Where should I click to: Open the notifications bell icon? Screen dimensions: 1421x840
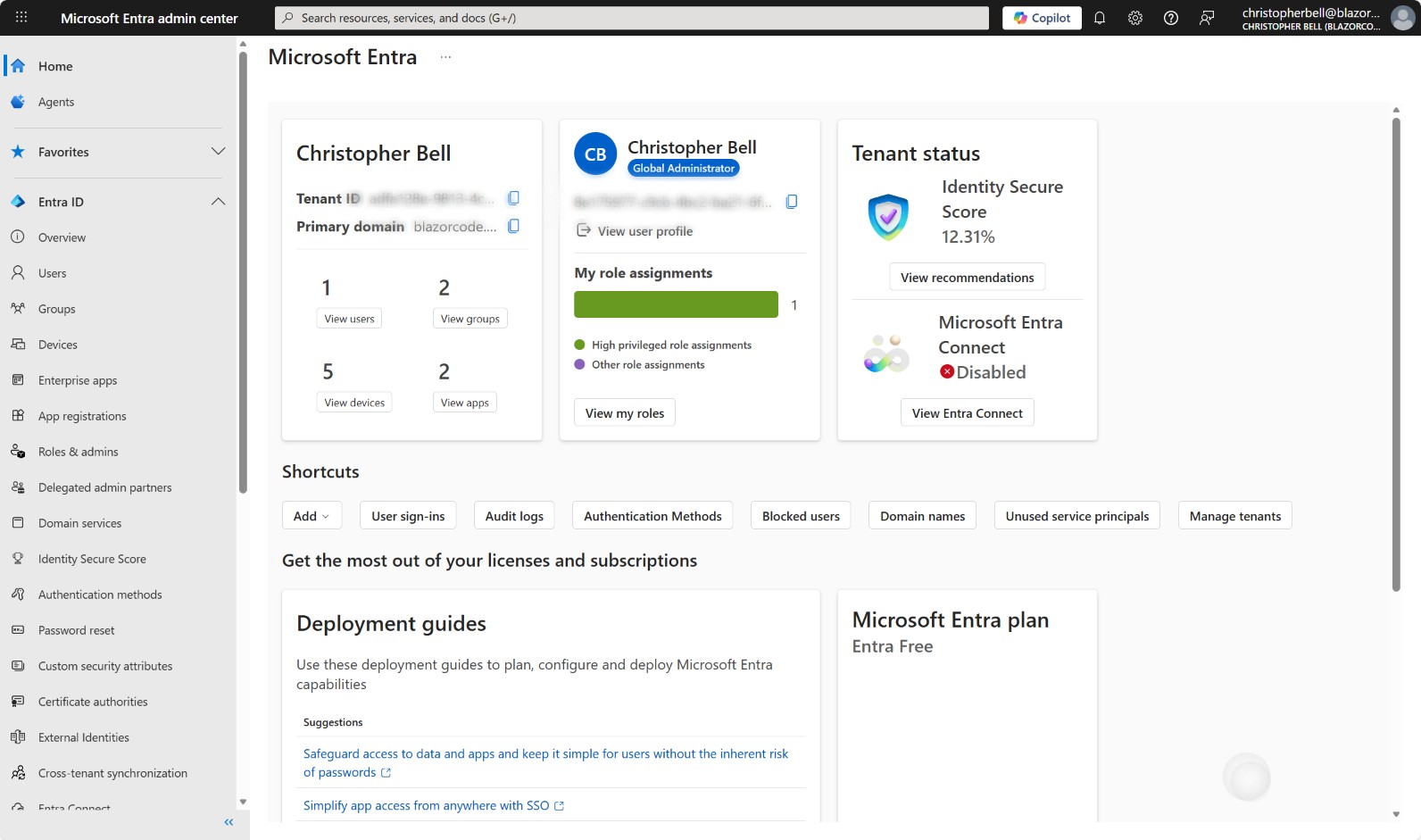tap(1100, 18)
